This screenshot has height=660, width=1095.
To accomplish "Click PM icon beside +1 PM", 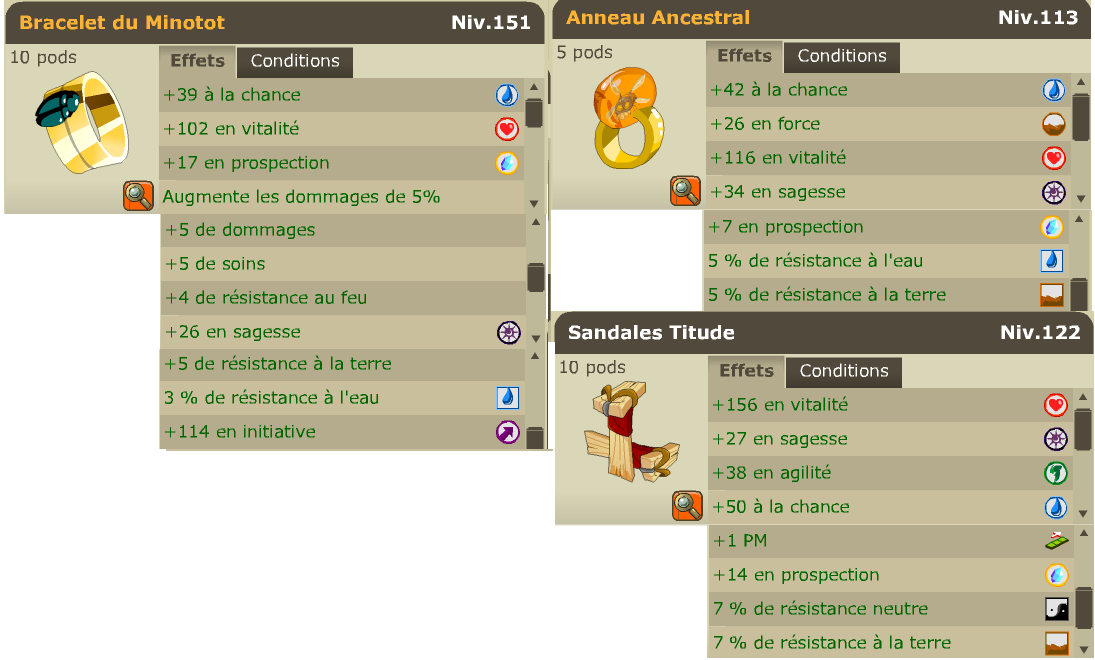I will tap(1057, 540).
